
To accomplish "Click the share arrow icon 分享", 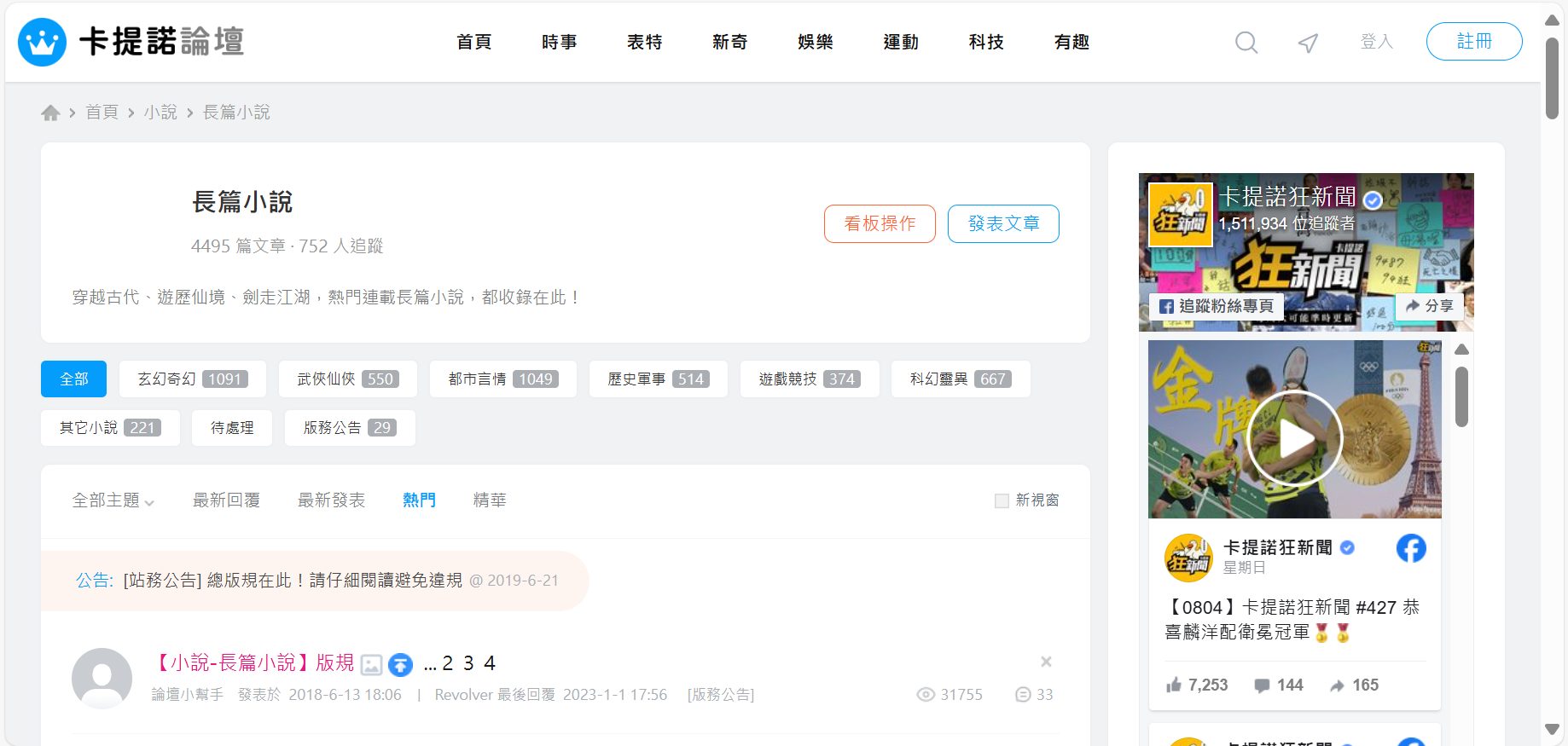I will [x=1413, y=305].
